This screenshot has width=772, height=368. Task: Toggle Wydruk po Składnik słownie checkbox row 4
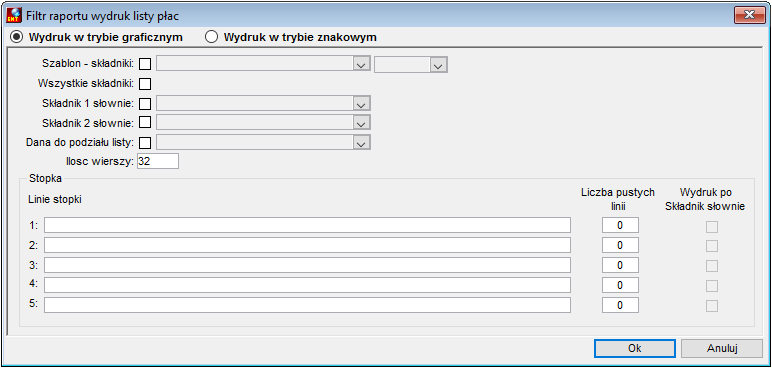pyautogui.click(x=712, y=286)
